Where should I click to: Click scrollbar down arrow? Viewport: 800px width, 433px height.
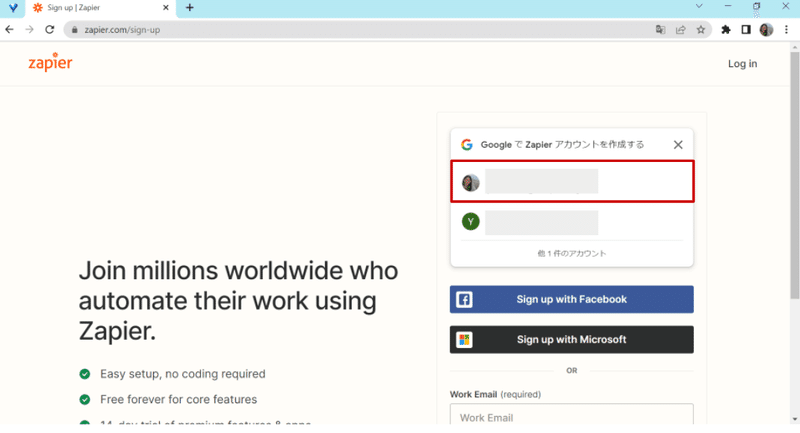(795, 419)
